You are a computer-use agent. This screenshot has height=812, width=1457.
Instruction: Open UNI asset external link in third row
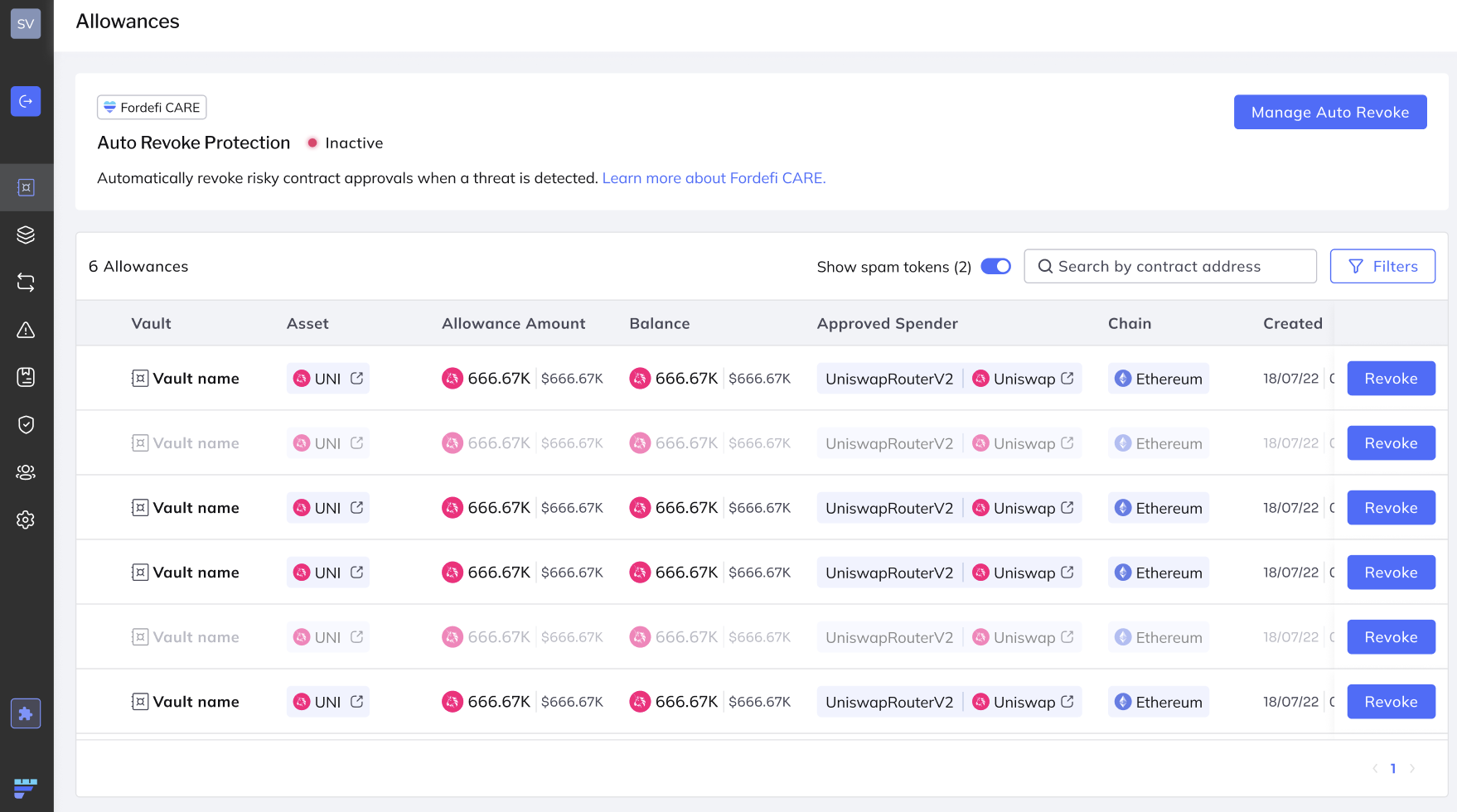point(357,507)
